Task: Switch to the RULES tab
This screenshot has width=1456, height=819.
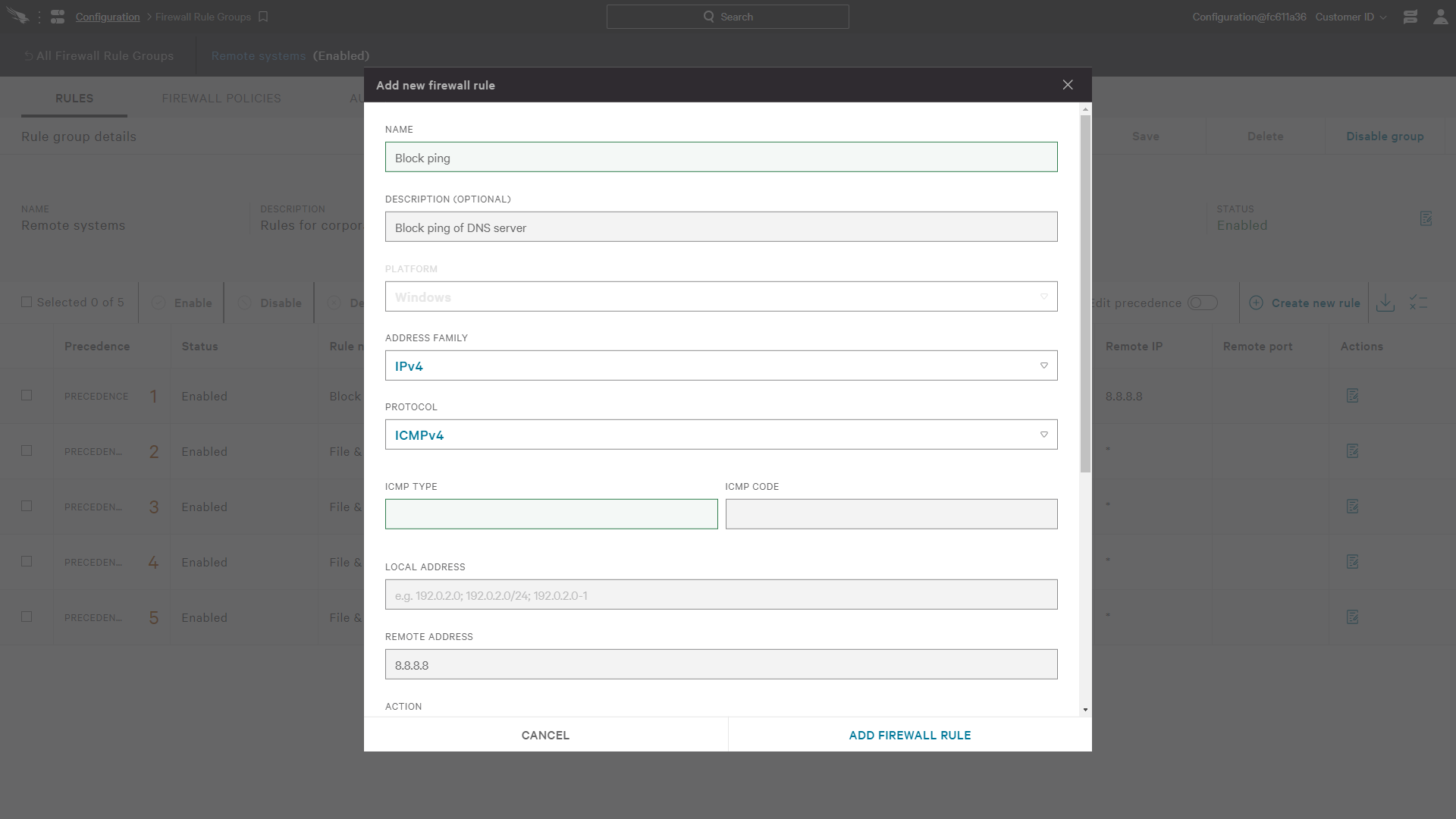Action: tap(74, 99)
